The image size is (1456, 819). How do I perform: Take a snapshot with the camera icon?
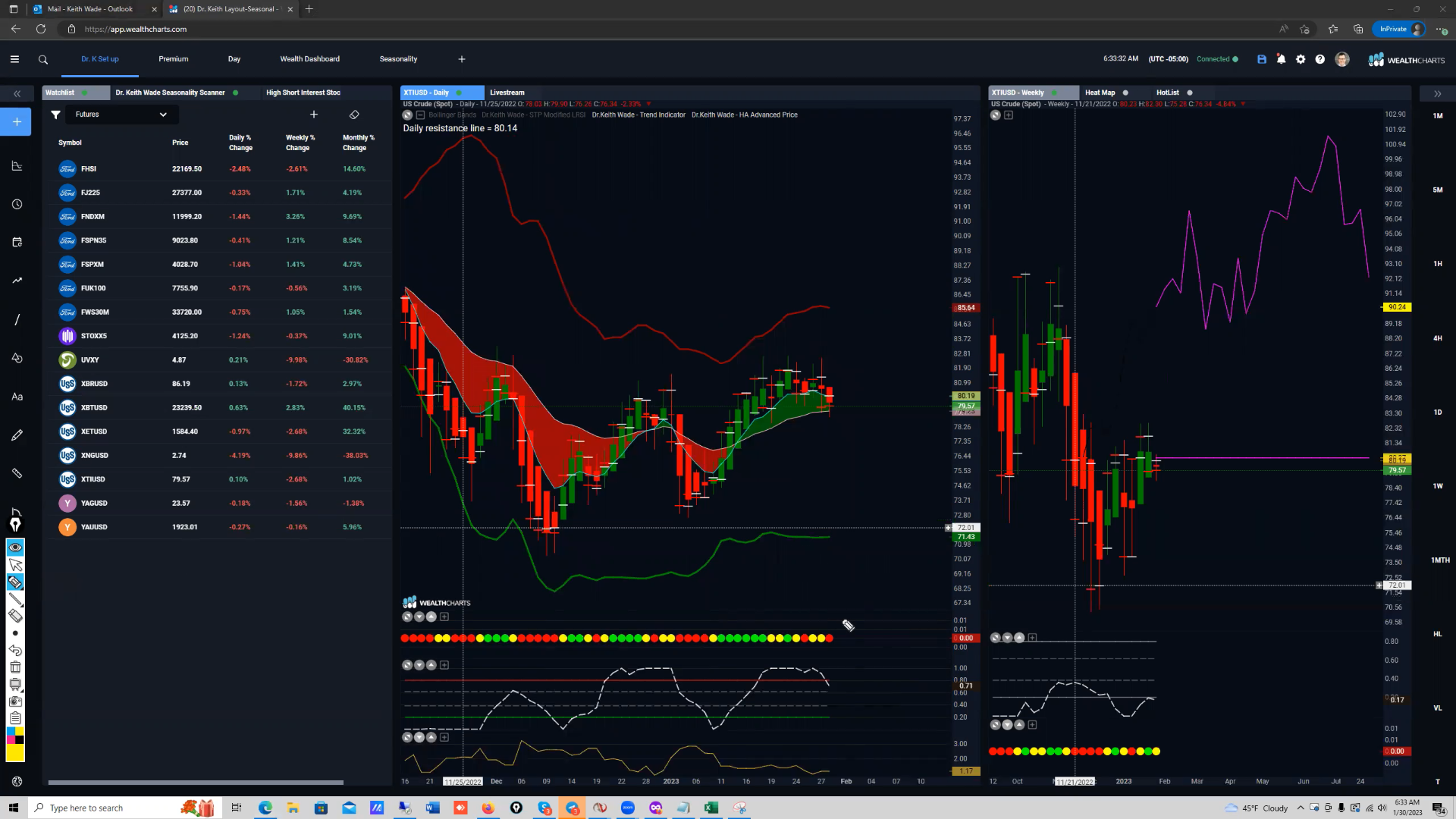(x=15, y=701)
